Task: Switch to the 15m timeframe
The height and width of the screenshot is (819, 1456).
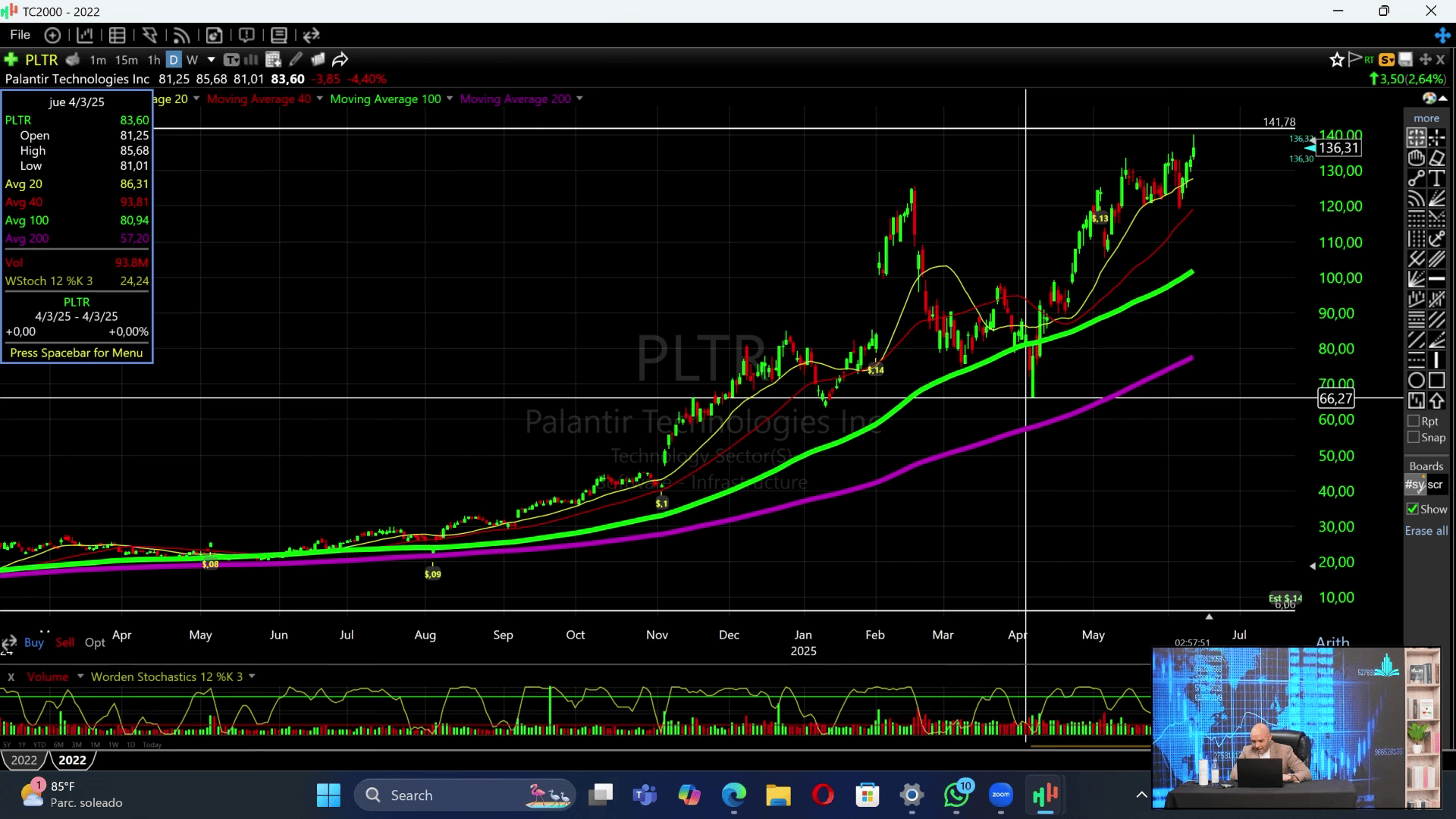Action: click(126, 60)
